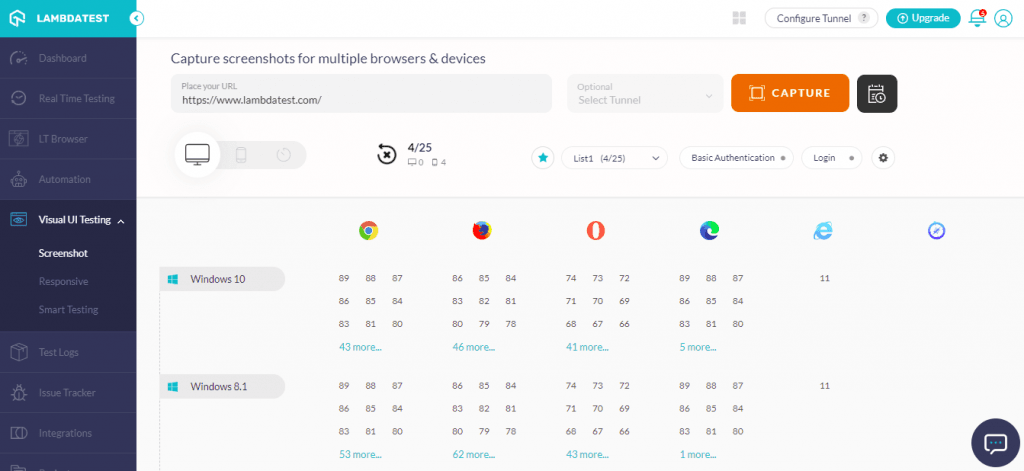Open the notifications bell
Viewport: 1024px width, 471px height.
point(977,18)
